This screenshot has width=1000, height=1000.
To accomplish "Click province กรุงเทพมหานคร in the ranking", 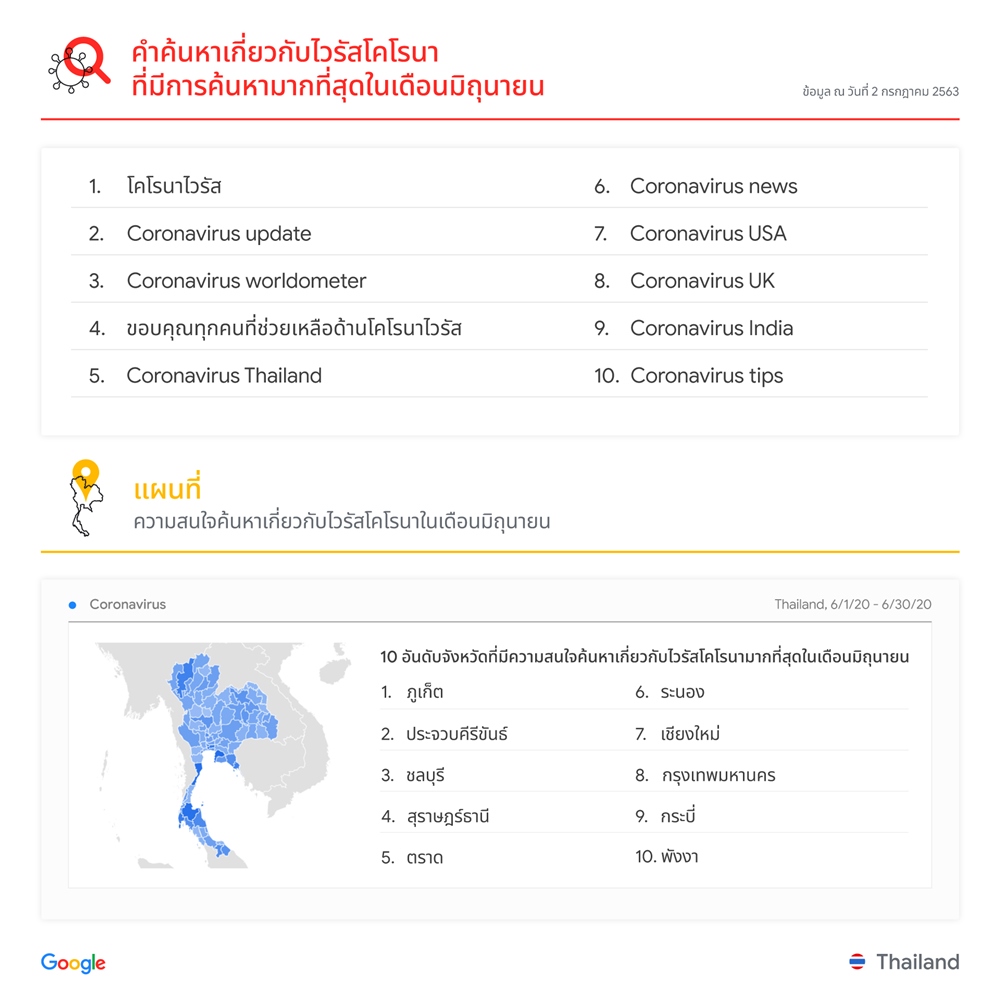I will [x=718, y=776].
